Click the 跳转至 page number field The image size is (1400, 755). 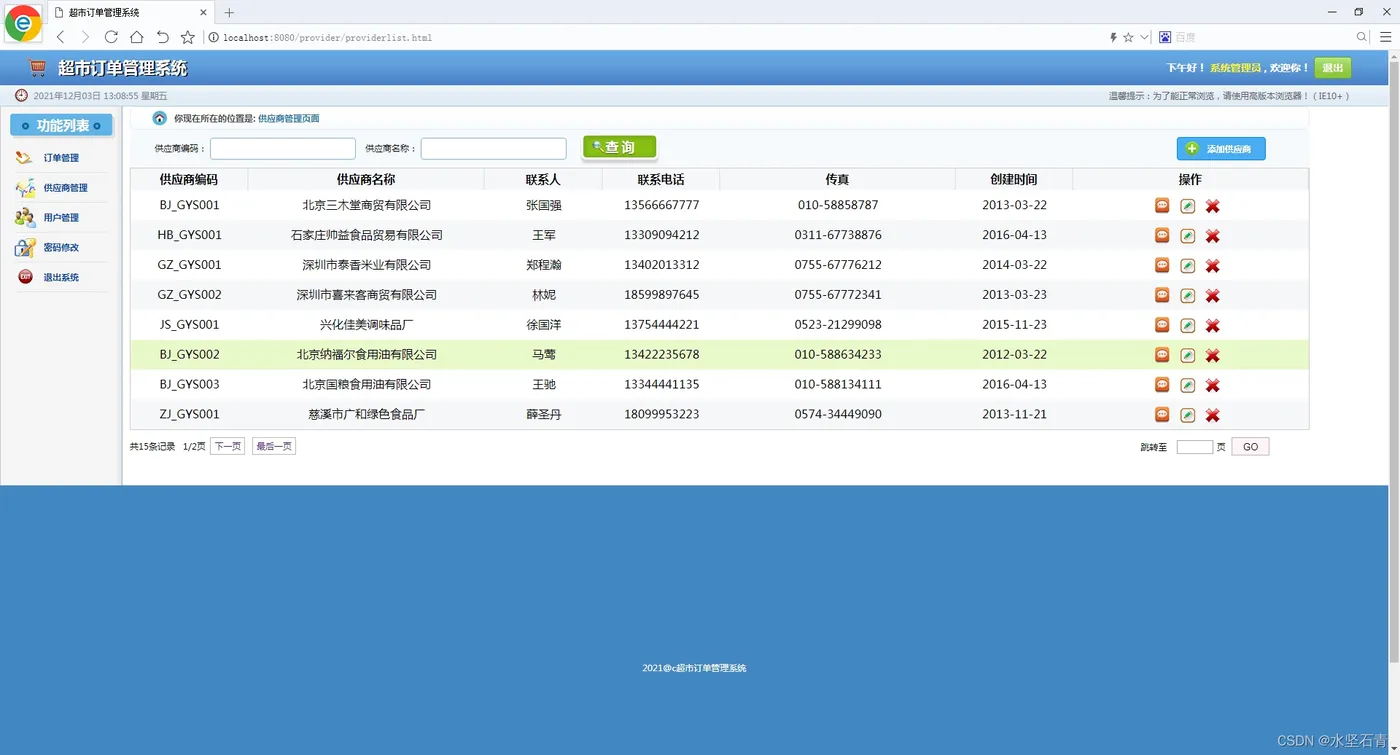pos(1195,447)
